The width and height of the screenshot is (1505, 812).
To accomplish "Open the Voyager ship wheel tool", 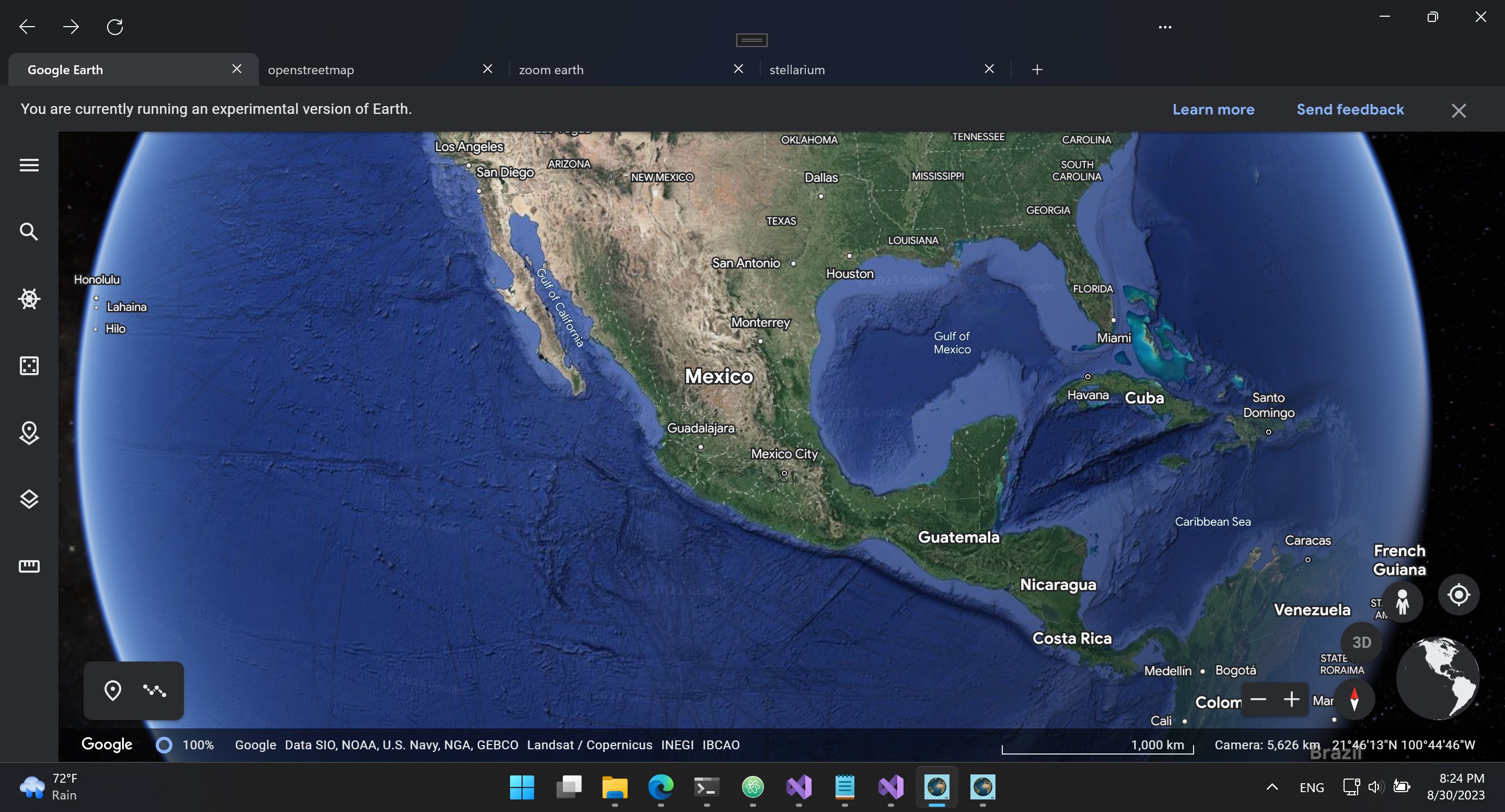I will click(29, 298).
